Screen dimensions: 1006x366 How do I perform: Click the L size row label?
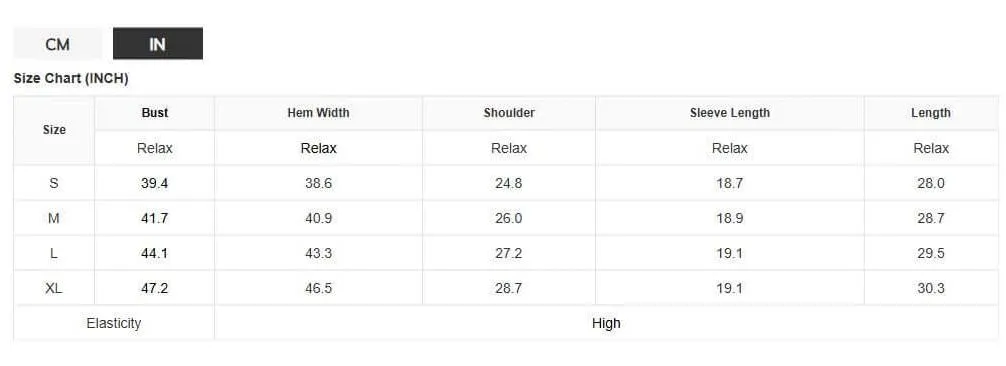[x=54, y=253]
